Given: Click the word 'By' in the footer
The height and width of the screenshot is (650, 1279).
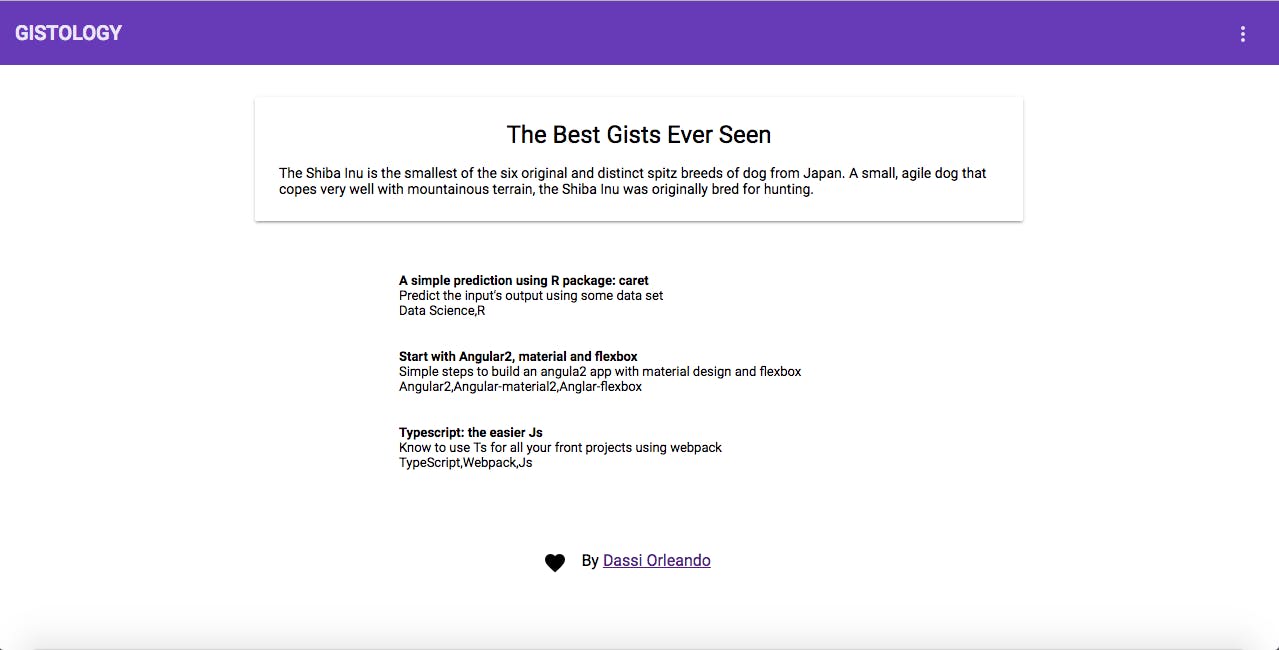Looking at the screenshot, I should pyautogui.click(x=590, y=561).
